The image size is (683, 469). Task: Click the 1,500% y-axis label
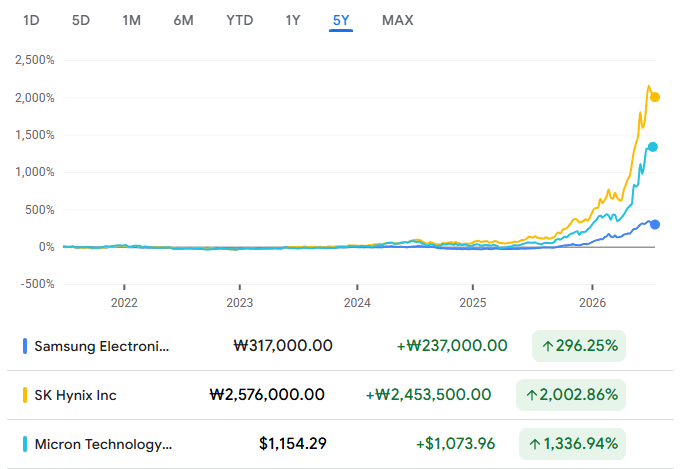tap(35, 135)
